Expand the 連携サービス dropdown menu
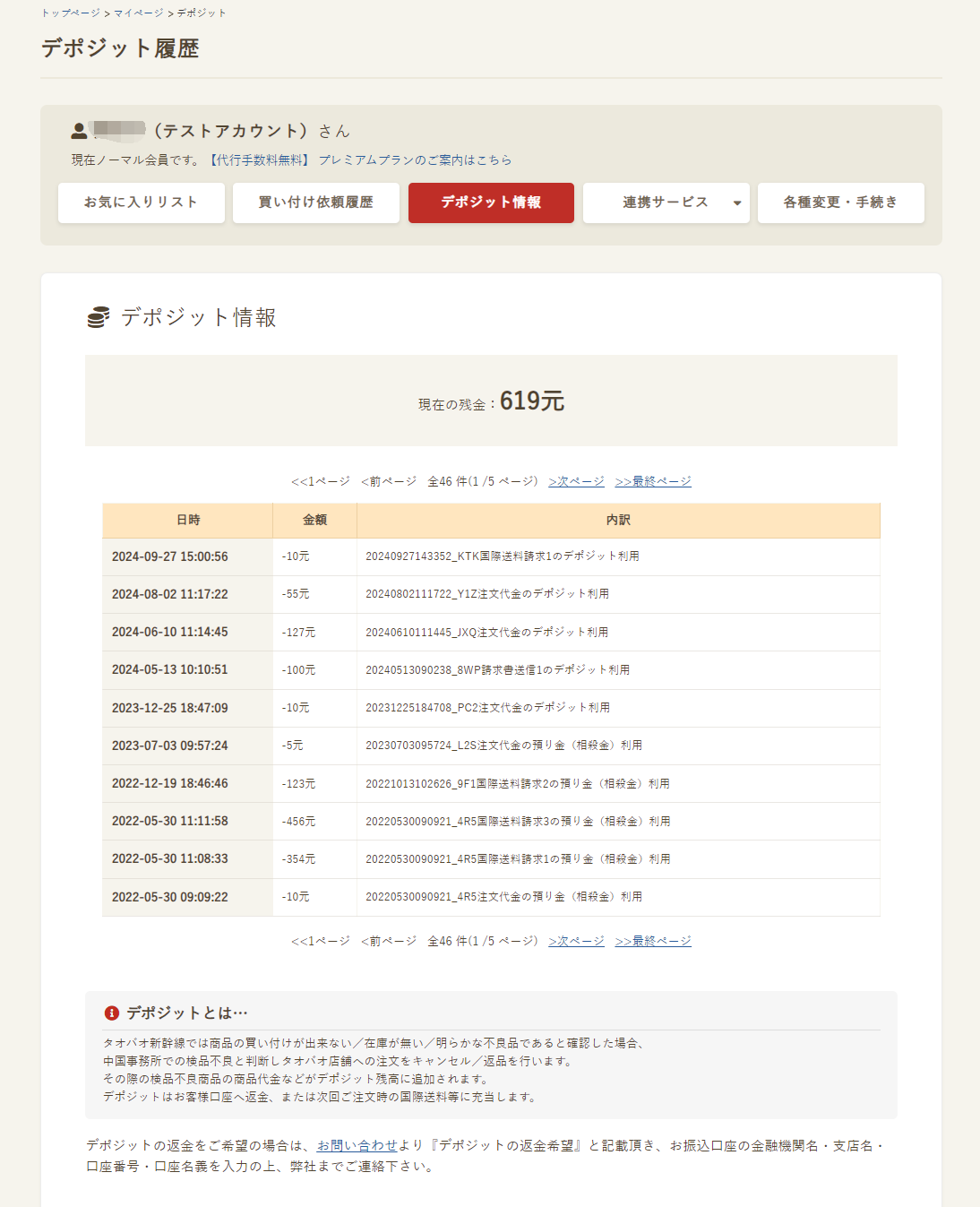980x1207 pixels. pyautogui.click(x=666, y=203)
